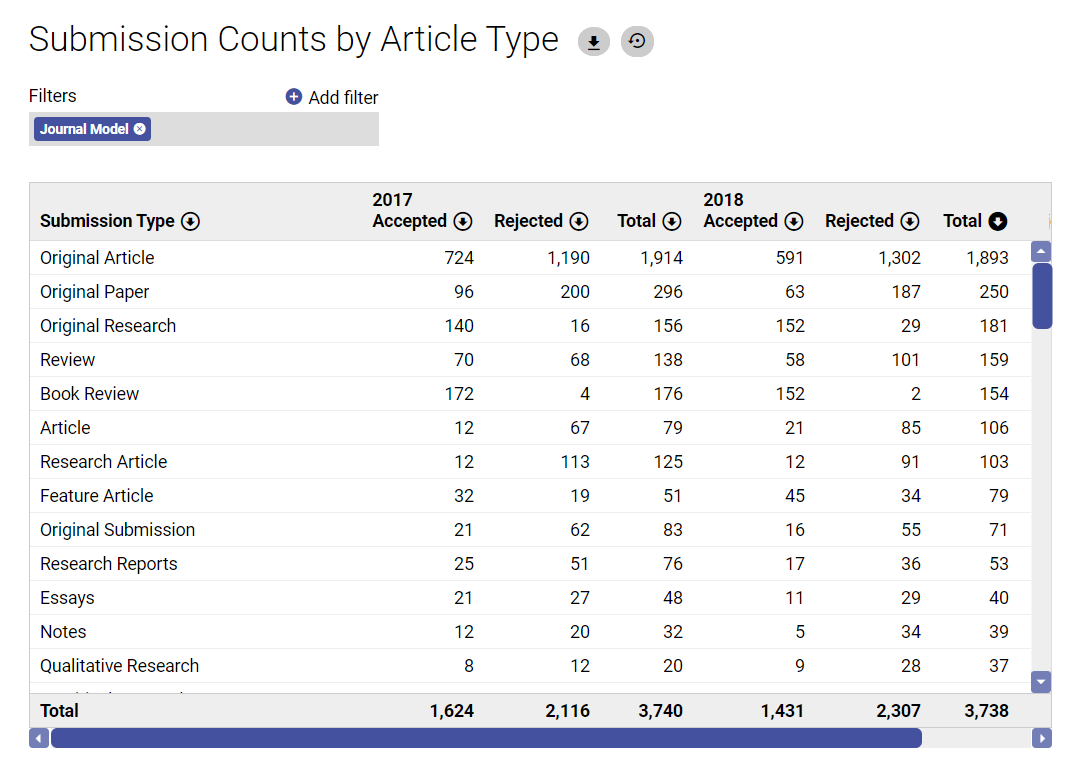Click the Add filter plus button

[294, 97]
